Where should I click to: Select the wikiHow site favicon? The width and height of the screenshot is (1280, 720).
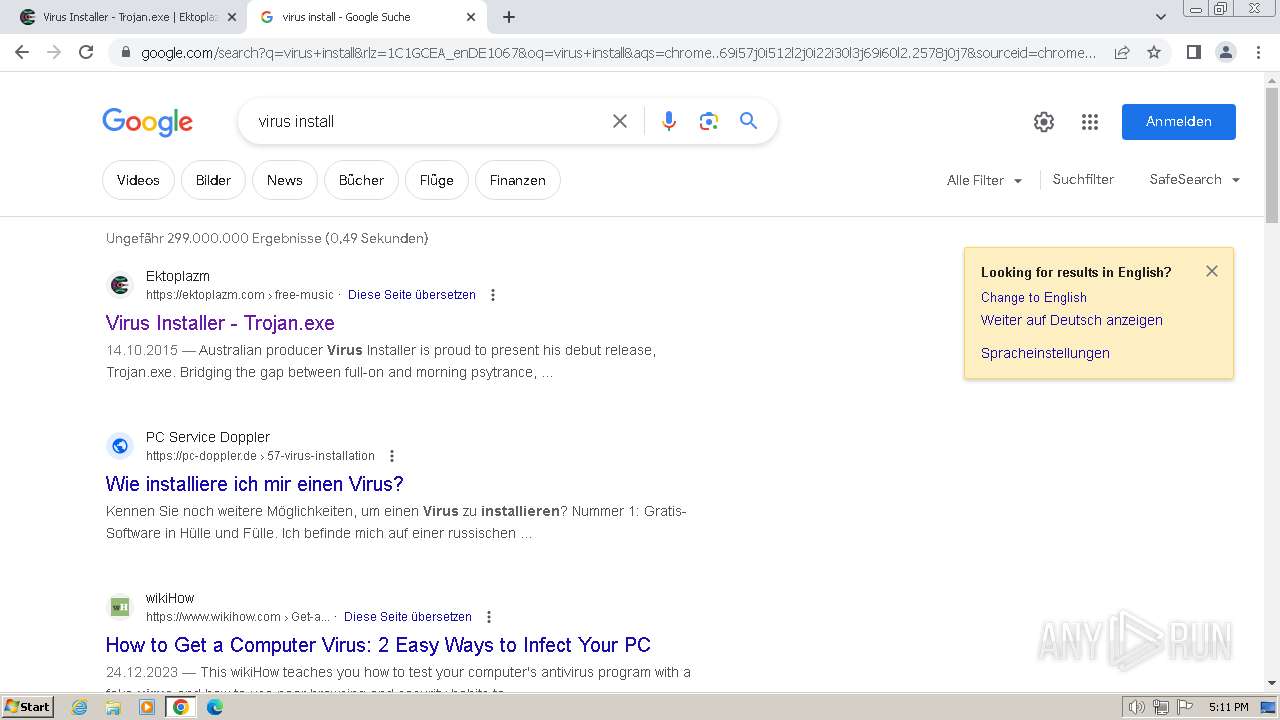(120, 607)
